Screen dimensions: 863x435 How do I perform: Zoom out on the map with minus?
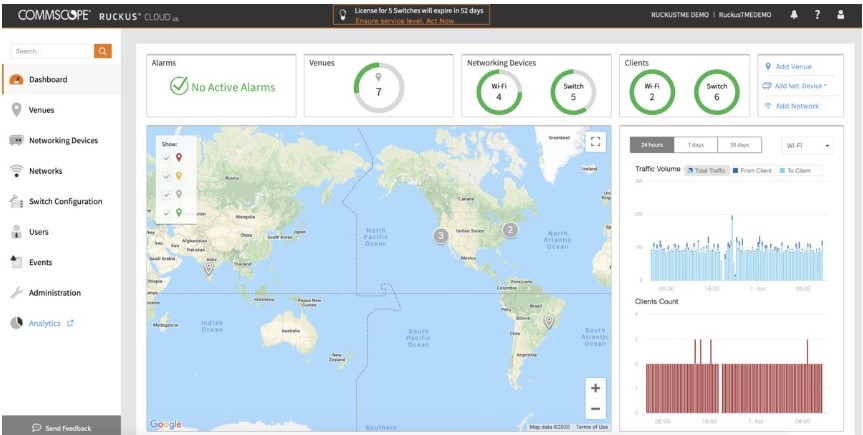click(x=595, y=408)
